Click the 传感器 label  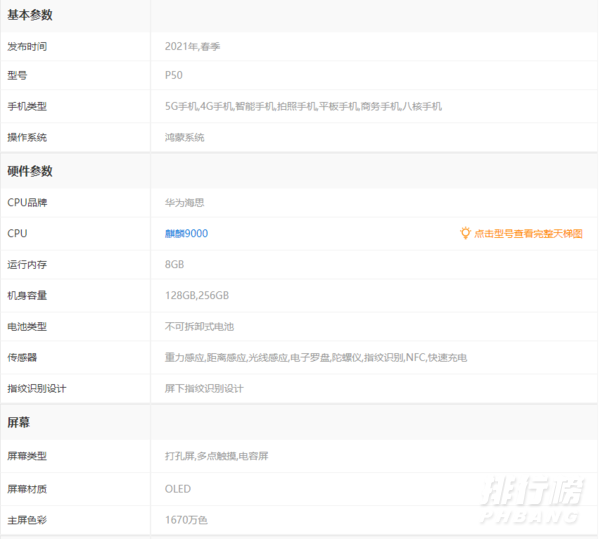click(22, 358)
